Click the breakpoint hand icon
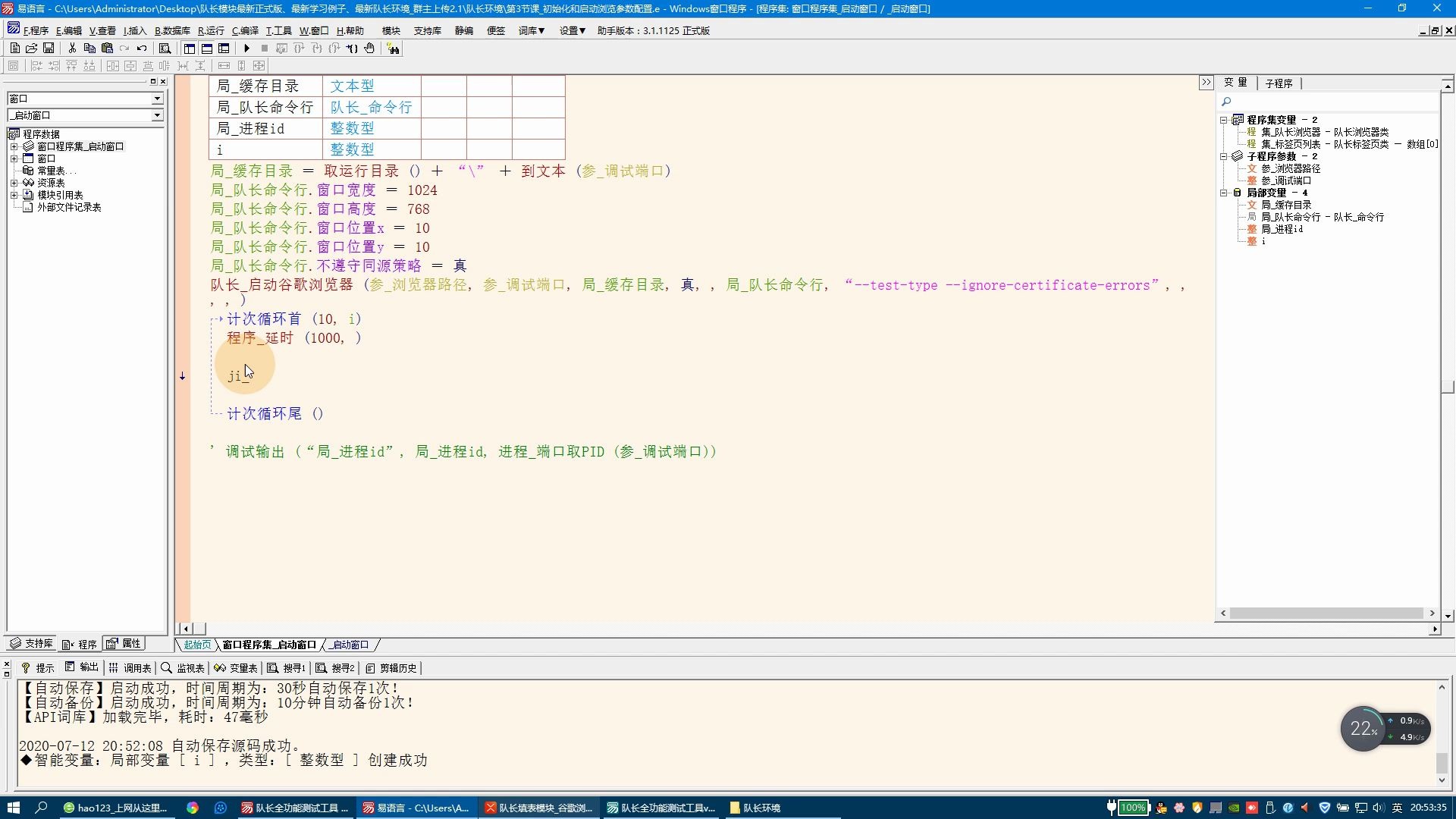 point(369,48)
